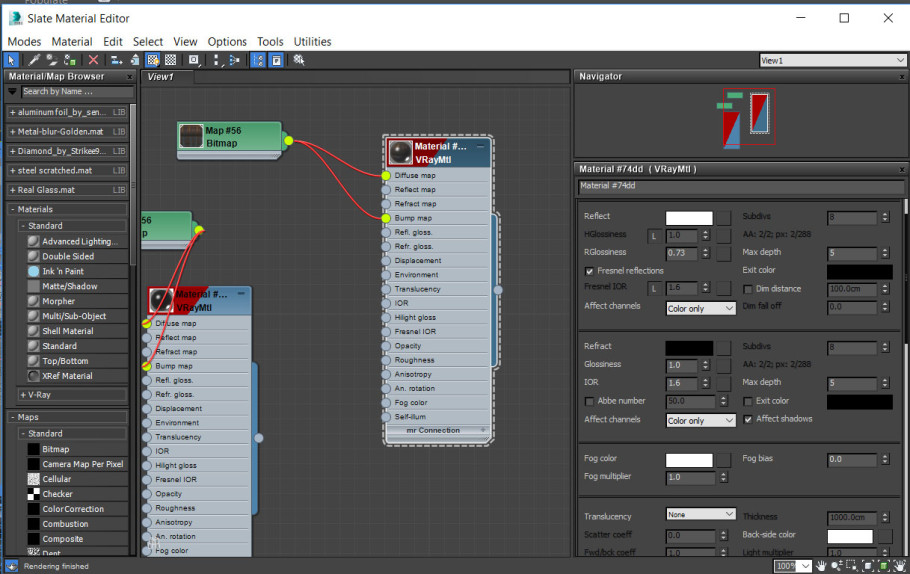This screenshot has width=910, height=574.
Task: Toggle Parameter Editor panel icon
Action: (276, 60)
